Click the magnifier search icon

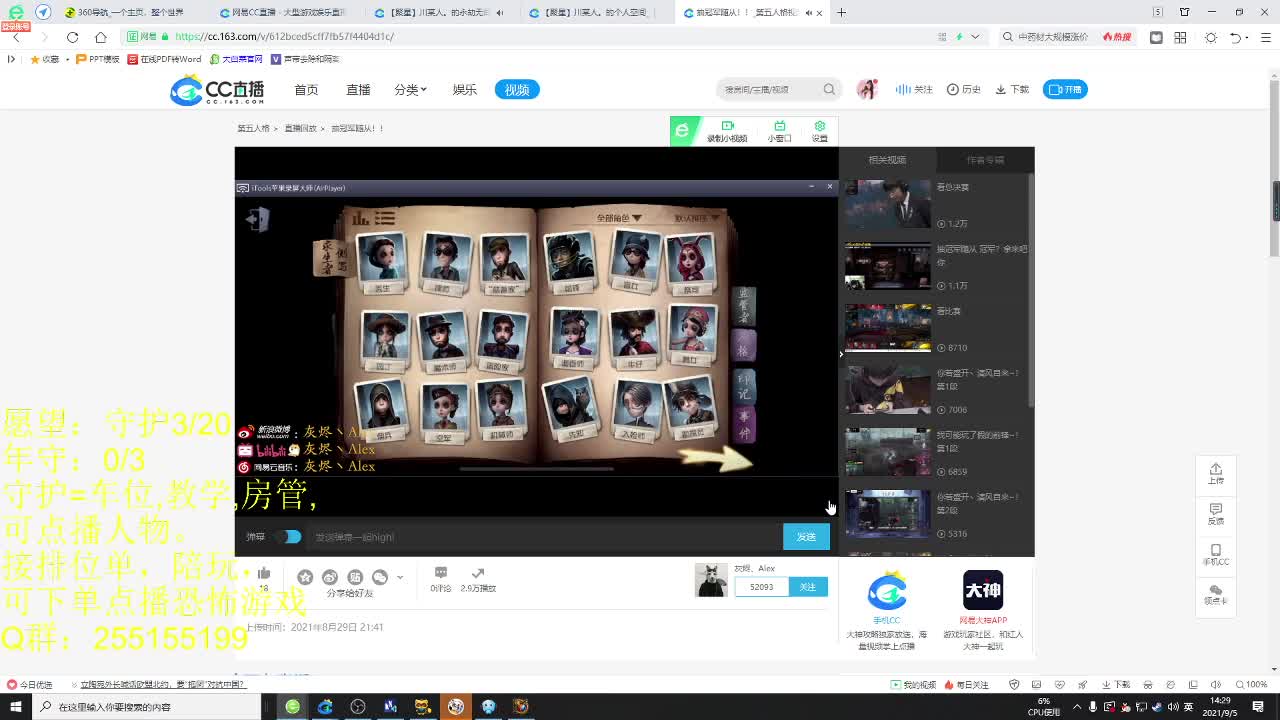pyautogui.click(x=829, y=90)
